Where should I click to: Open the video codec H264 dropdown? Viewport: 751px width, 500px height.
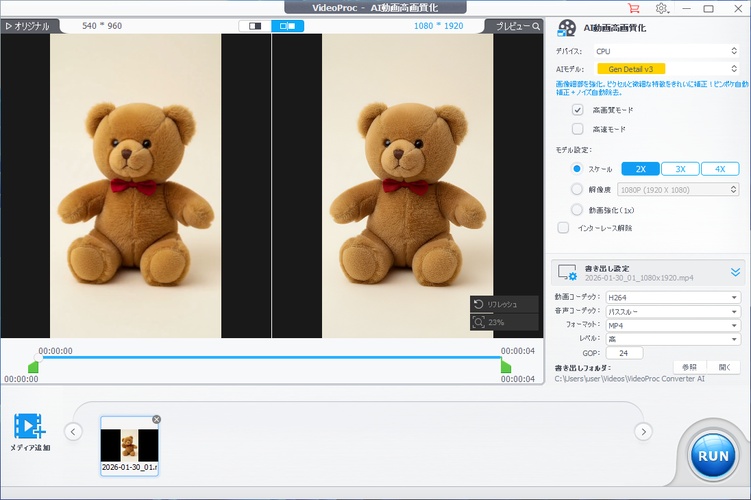(x=673, y=297)
